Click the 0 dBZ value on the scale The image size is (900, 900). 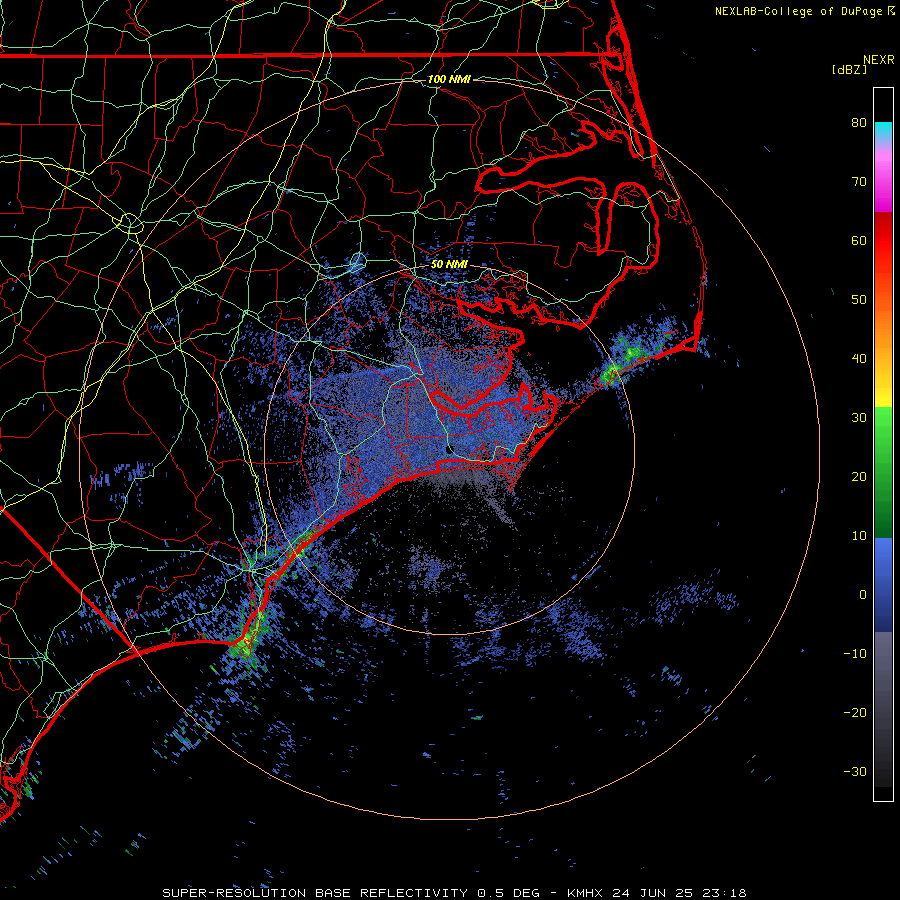click(x=863, y=595)
